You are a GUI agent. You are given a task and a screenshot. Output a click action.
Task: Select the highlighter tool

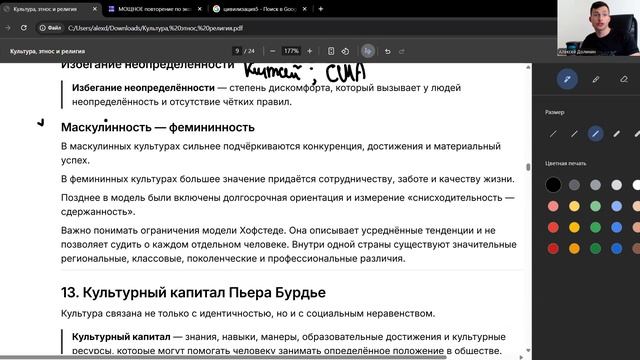596,79
